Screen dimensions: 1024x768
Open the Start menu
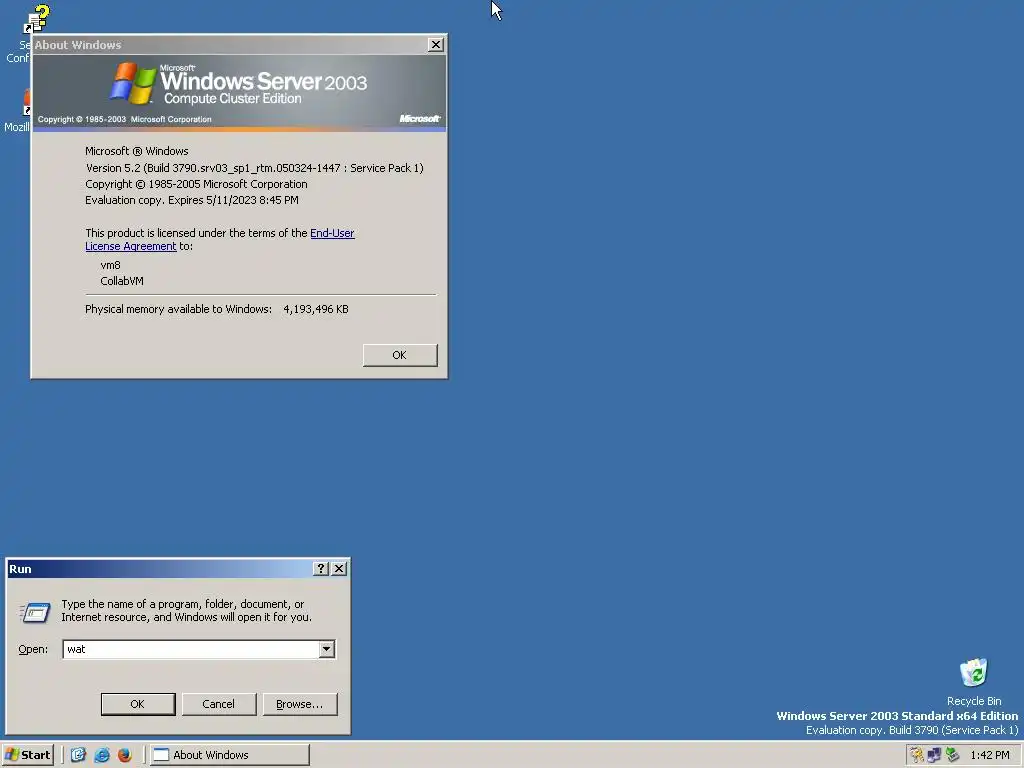click(x=27, y=755)
